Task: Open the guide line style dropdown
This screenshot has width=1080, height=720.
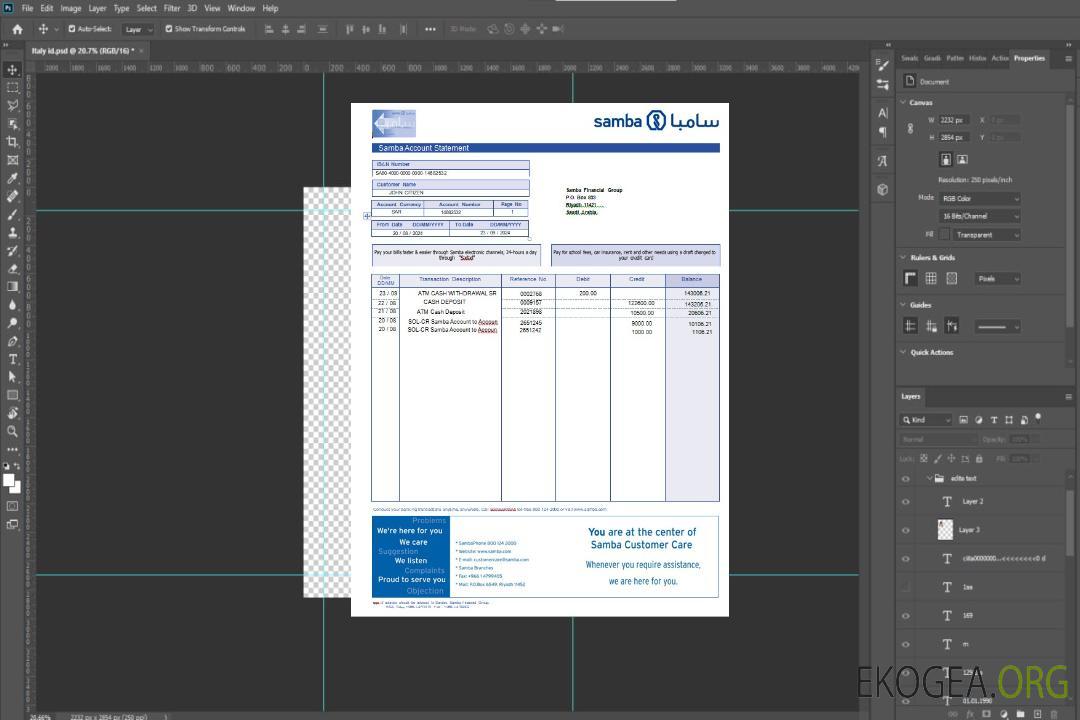Action: pos(997,327)
